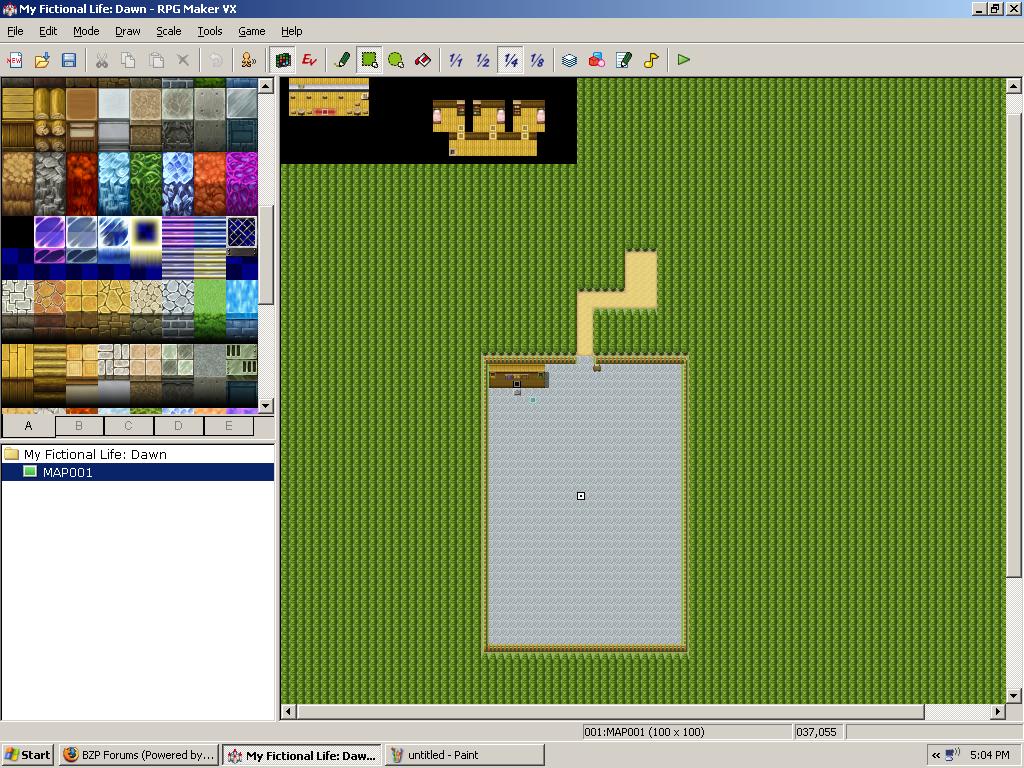Set map zoom scale to 1/1
This screenshot has height=768, width=1024.
pyautogui.click(x=457, y=59)
